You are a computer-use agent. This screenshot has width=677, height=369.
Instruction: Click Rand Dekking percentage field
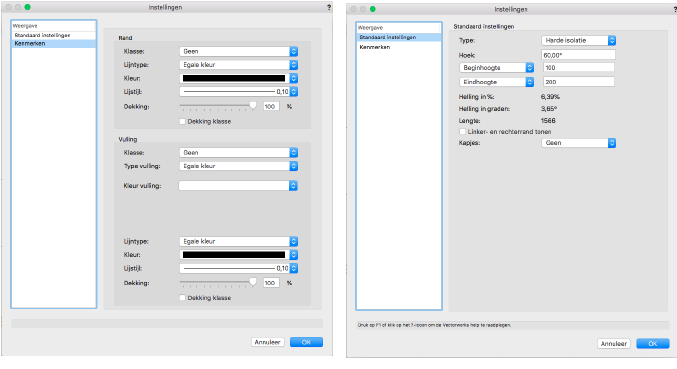271,106
